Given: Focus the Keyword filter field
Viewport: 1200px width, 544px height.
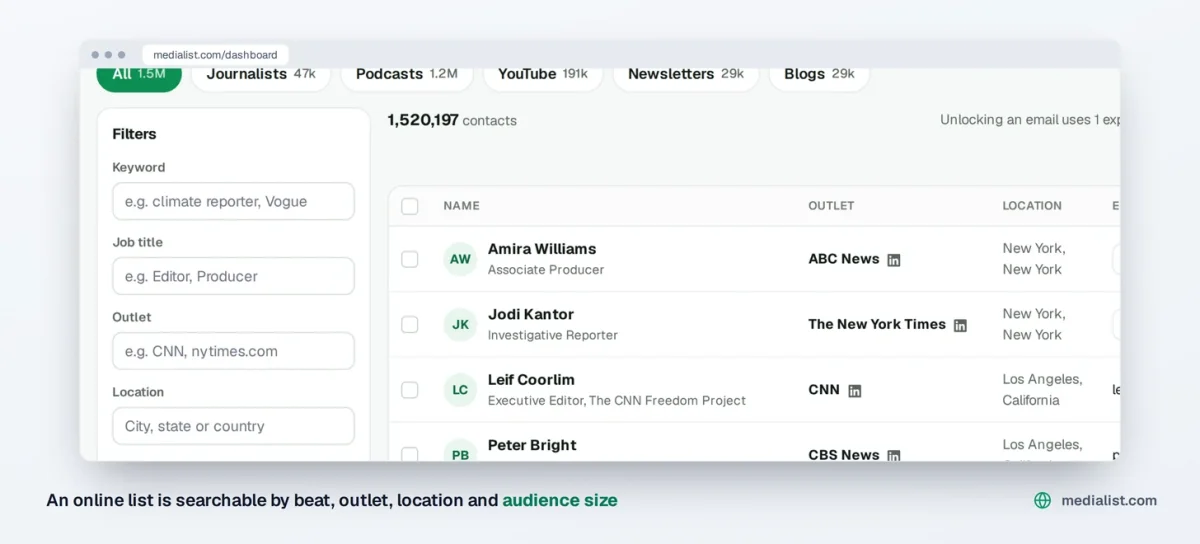Looking at the screenshot, I should pos(233,201).
